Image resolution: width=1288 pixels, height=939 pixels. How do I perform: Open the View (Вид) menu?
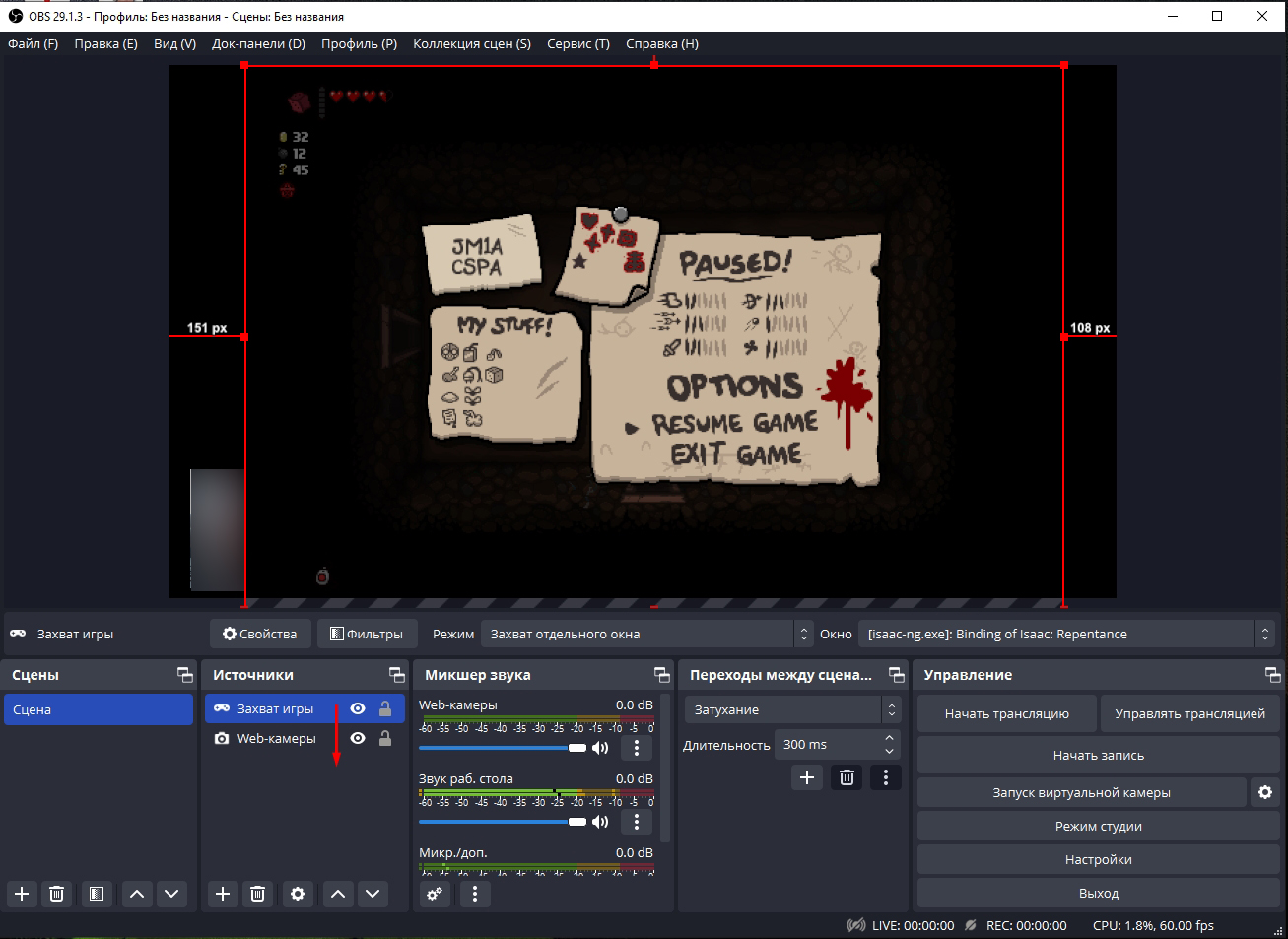click(174, 43)
